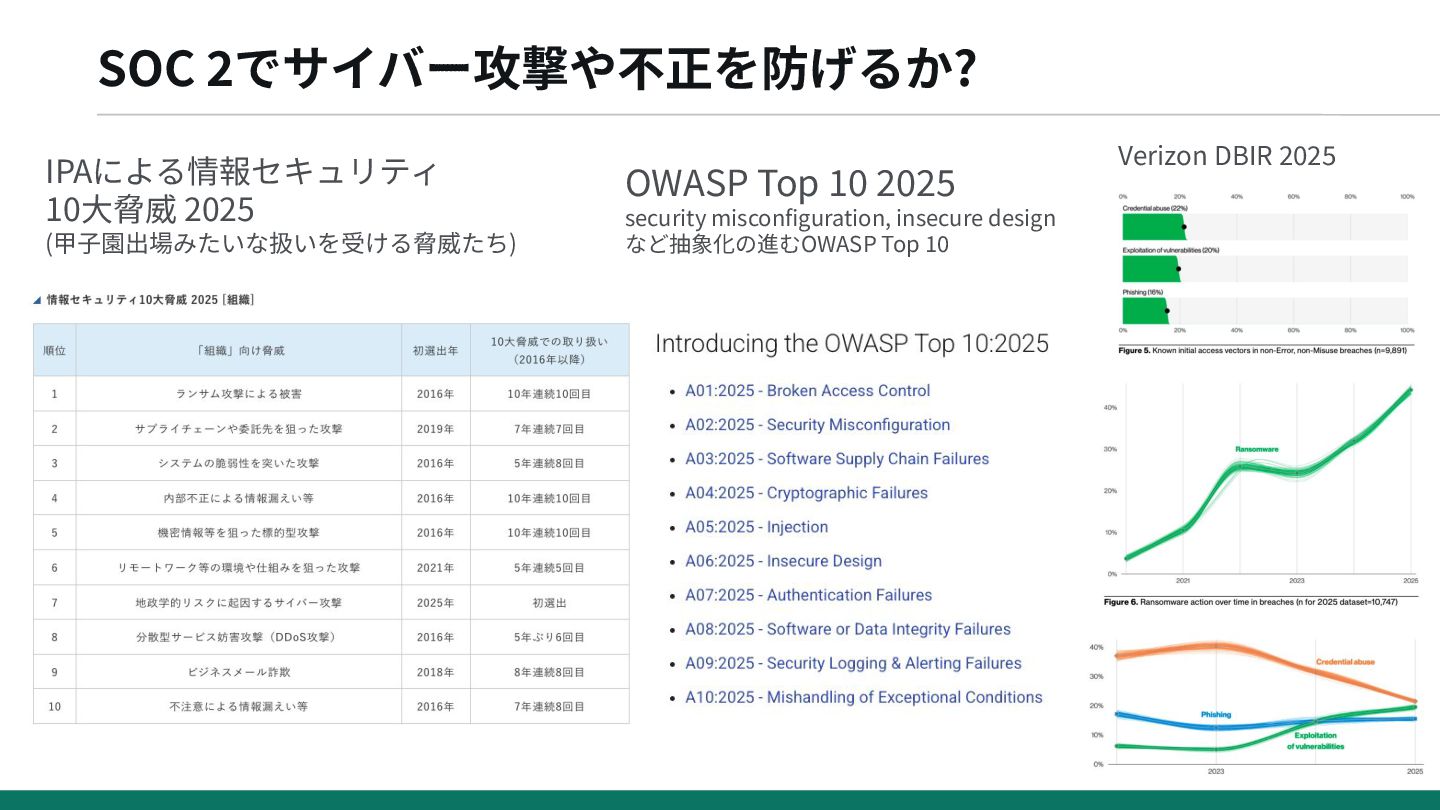Image resolution: width=1440 pixels, height=810 pixels.
Task: Click the 2018年 cell
Action: coord(436,671)
